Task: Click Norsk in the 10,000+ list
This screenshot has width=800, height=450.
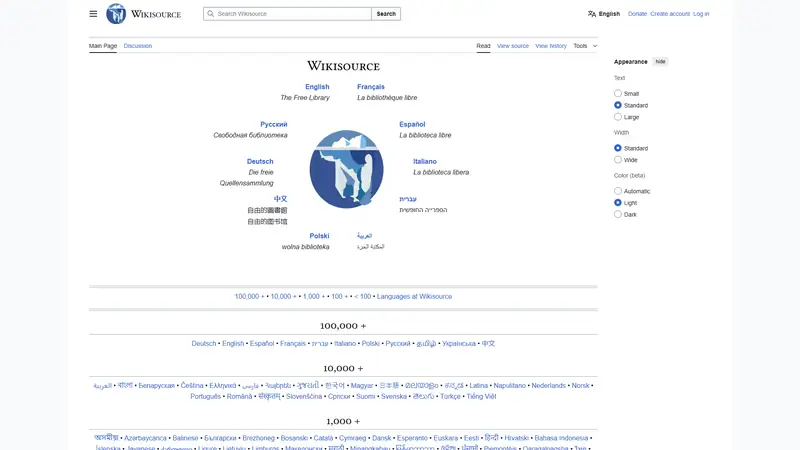Action: pos(580,386)
